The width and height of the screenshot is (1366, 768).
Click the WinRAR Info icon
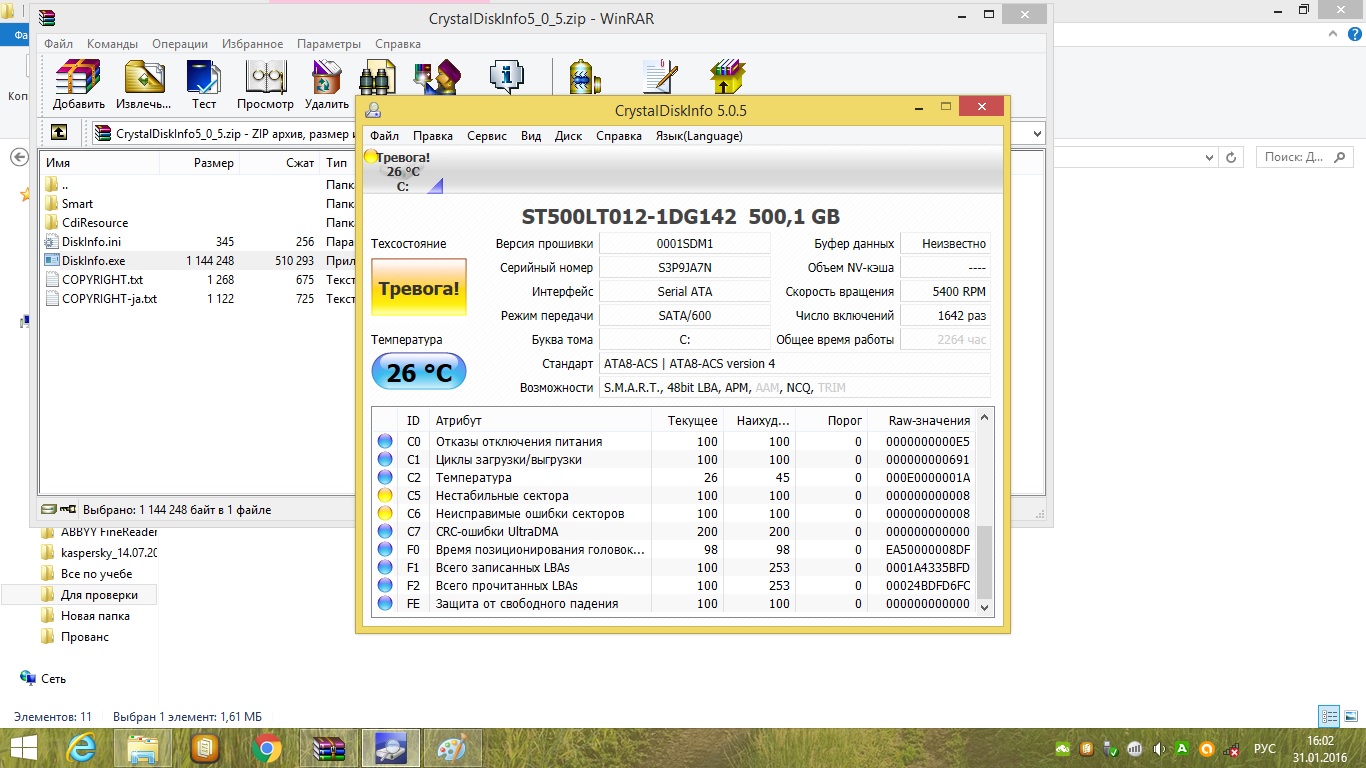(507, 77)
